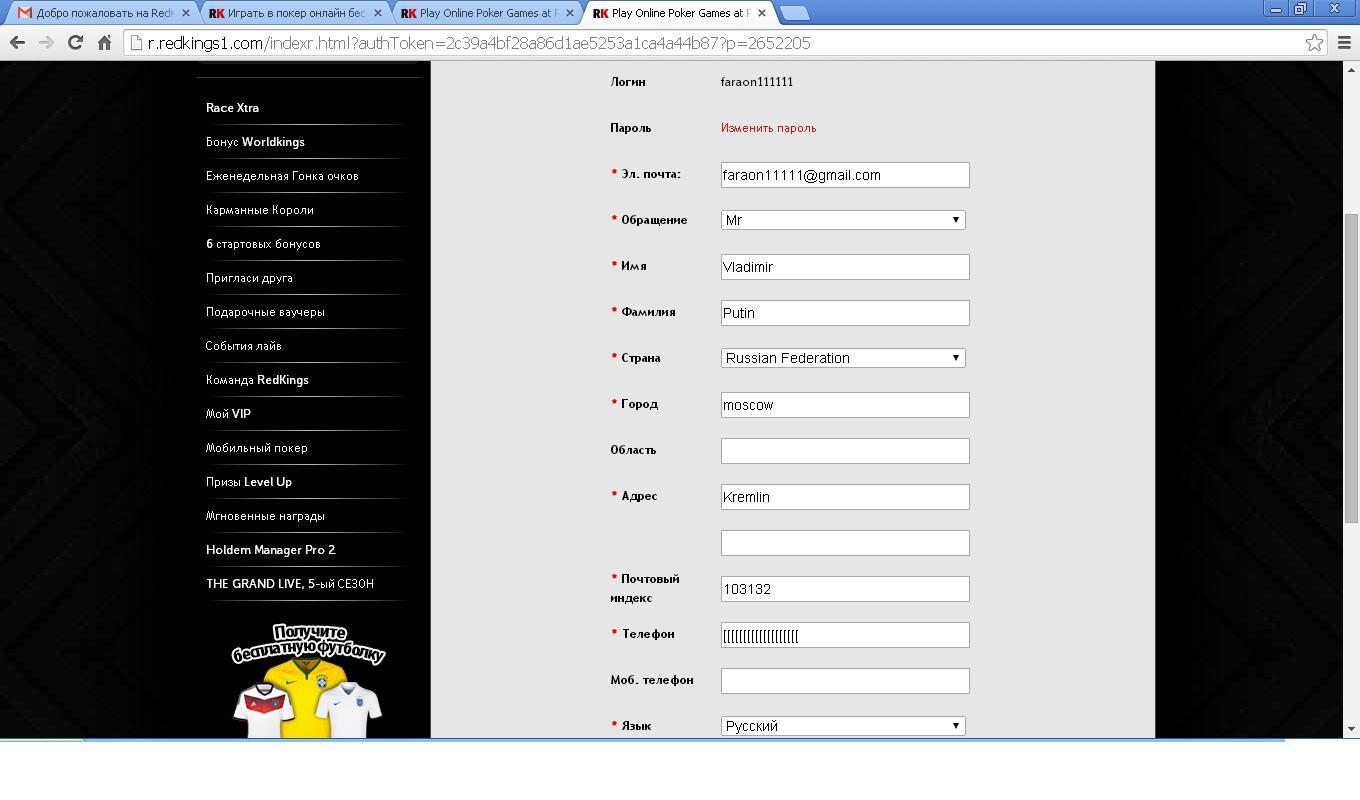The width and height of the screenshot is (1360, 800).
Task: Switch to the Играть в покер онлайн tab
Action: pyautogui.click(x=290, y=13)
